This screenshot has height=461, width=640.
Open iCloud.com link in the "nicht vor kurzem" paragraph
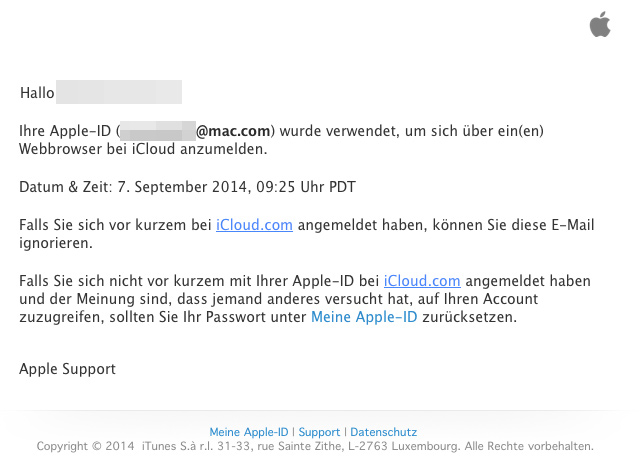(422, 281)
